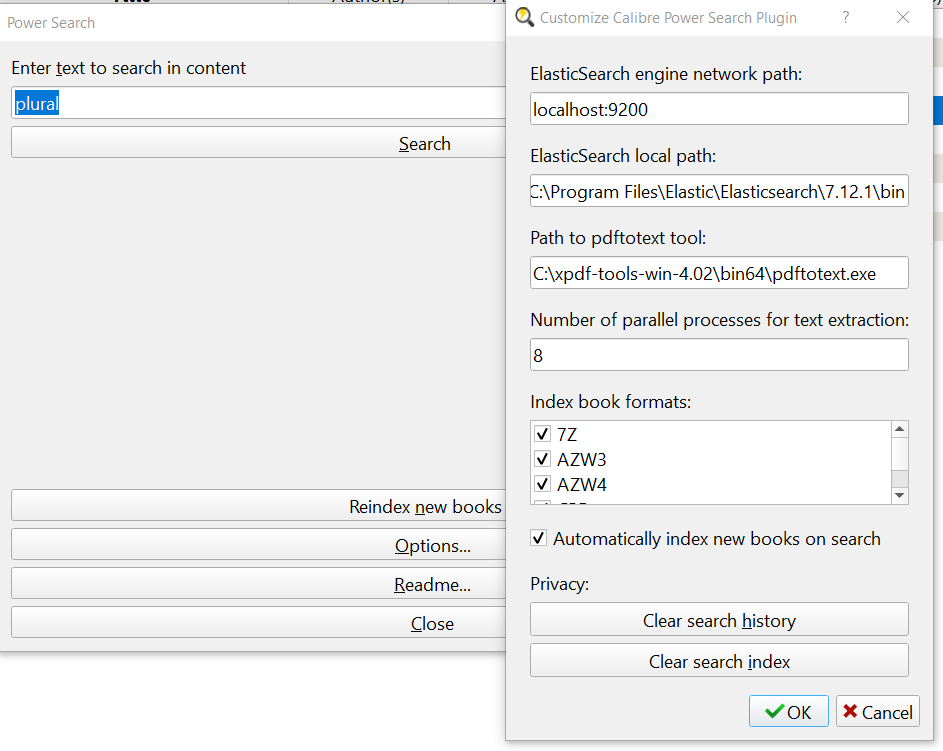Click the question mark help button
The height and width of the screenshot is (751, 943).
846,17
